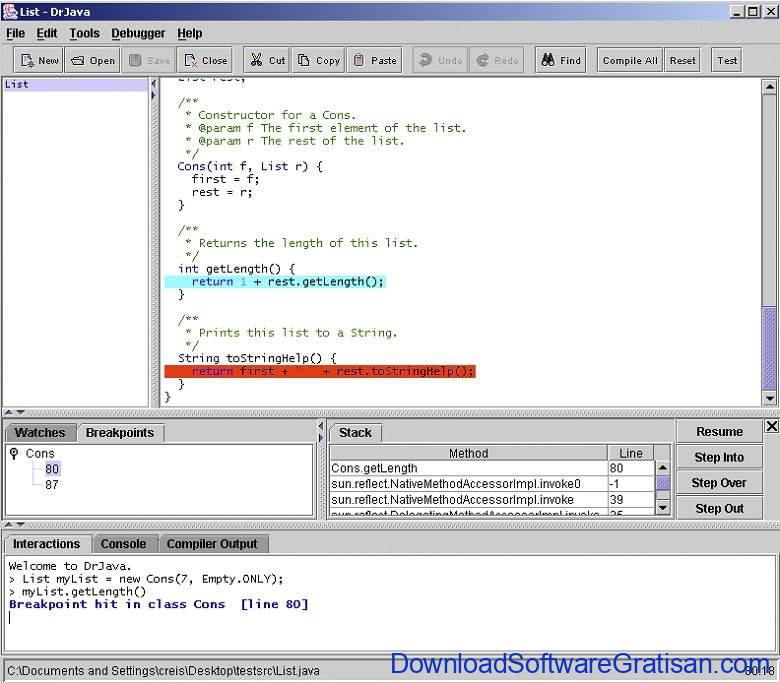Paste with the Paste toolbar button
Image resolution: width=780 pixels, height=683 pixels.
pyautogui.click(x=375, y=60)
